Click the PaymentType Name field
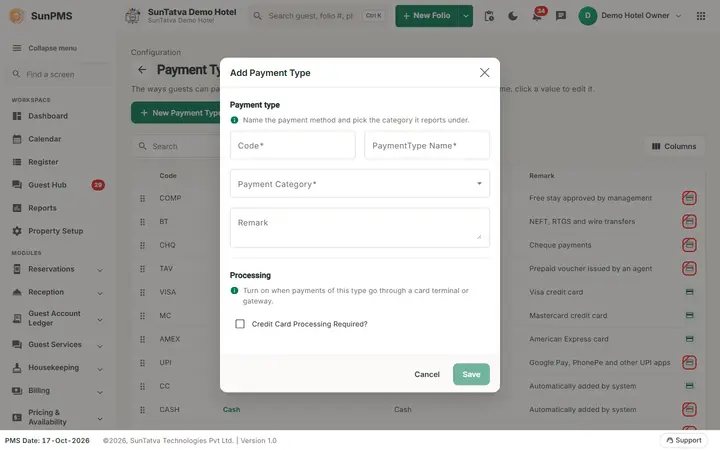720x450 pixels. coord(427,146)
